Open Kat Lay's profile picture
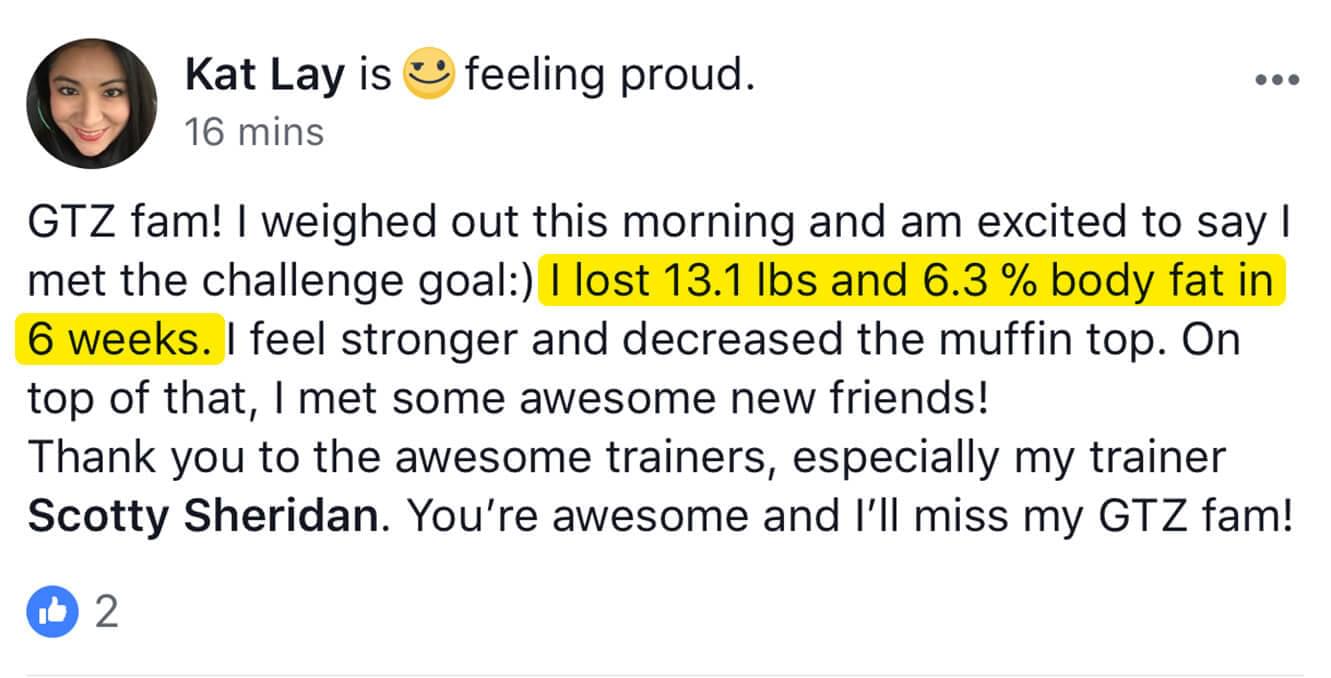Screen dimensions: 1331x678 [x=92, y=104]
